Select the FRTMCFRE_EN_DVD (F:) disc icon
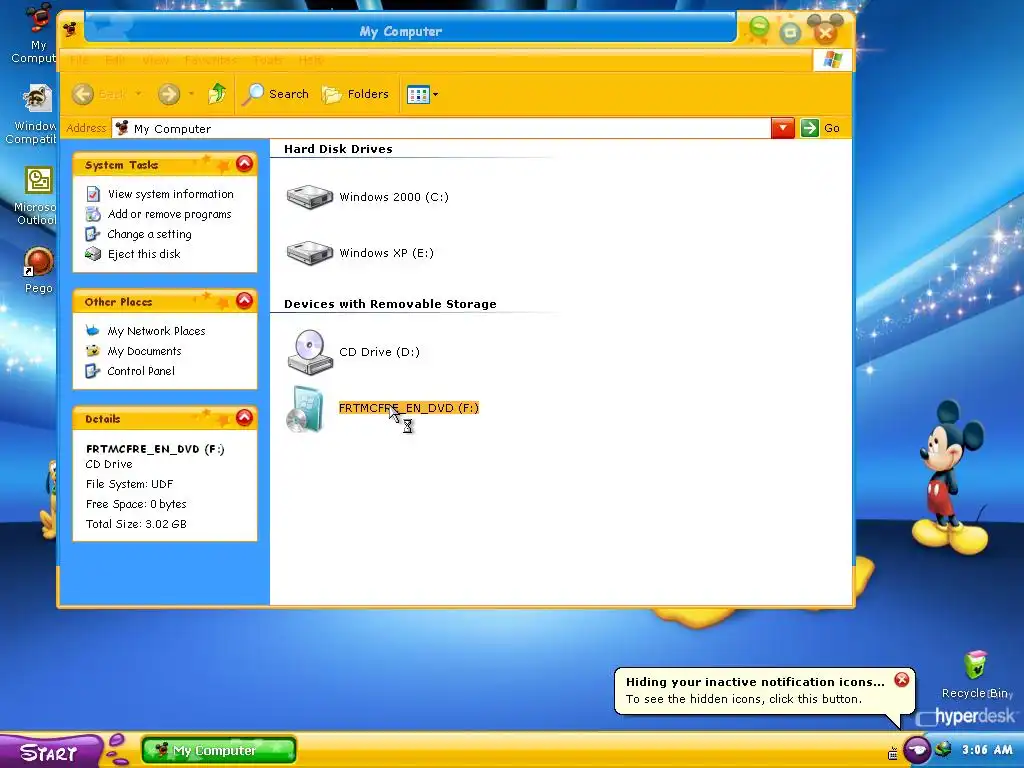Image resolution: width=1024 pixels, height=768 pixels. (306, 409)
